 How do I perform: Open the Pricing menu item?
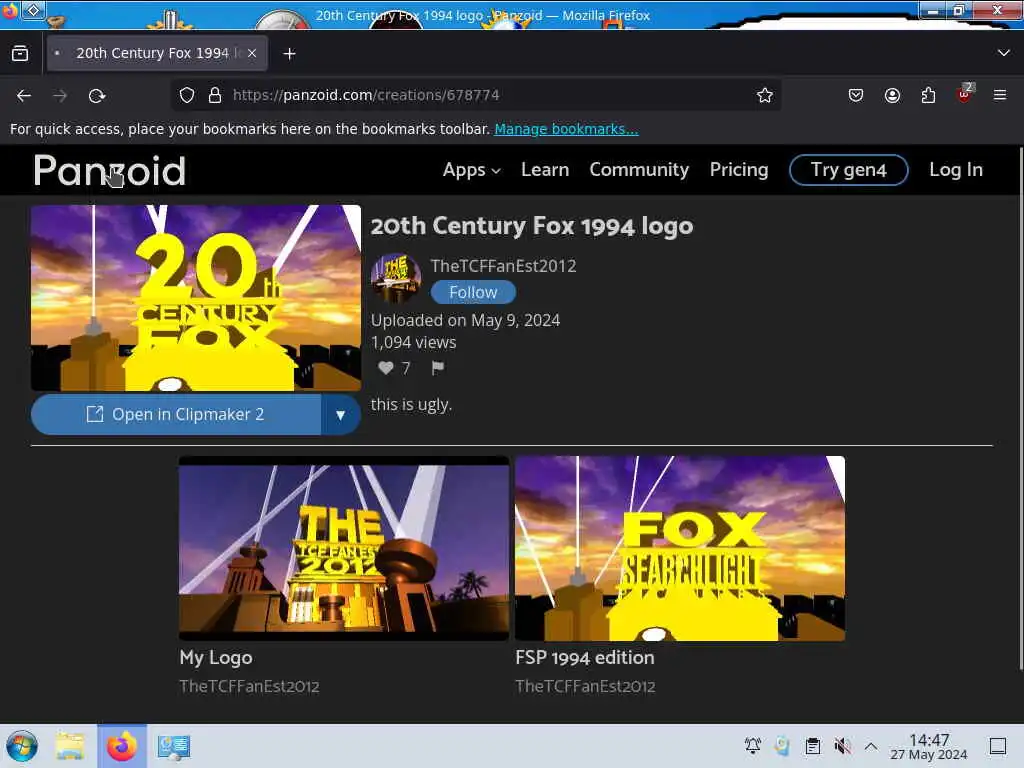tap(739, 170)
